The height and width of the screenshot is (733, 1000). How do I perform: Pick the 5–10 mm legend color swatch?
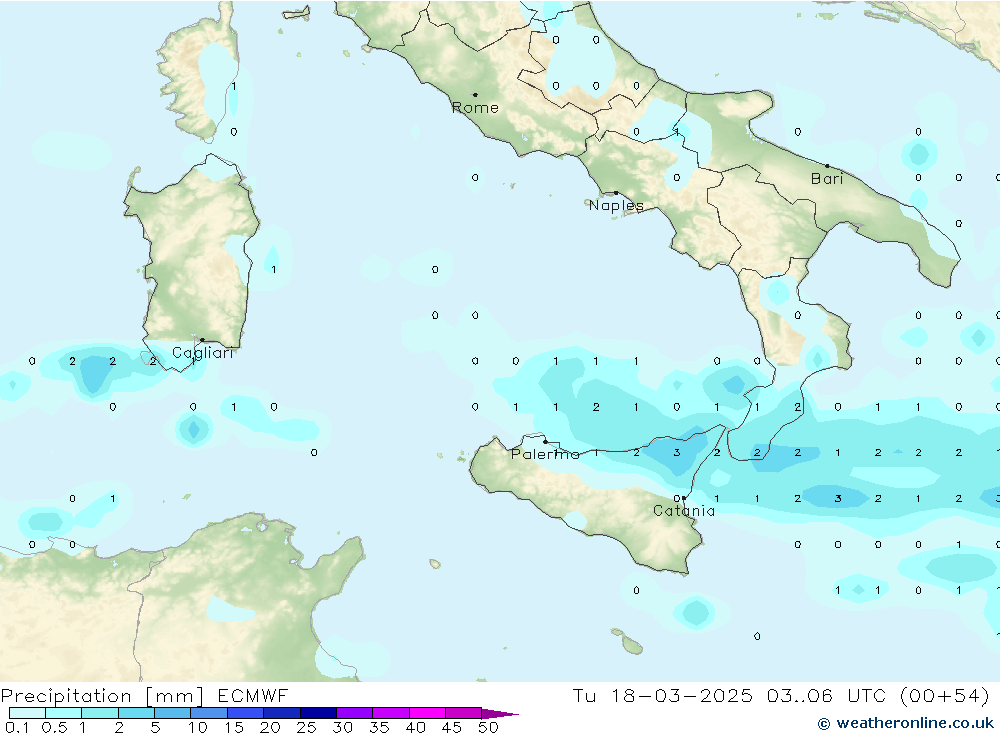tap(172, 713)
